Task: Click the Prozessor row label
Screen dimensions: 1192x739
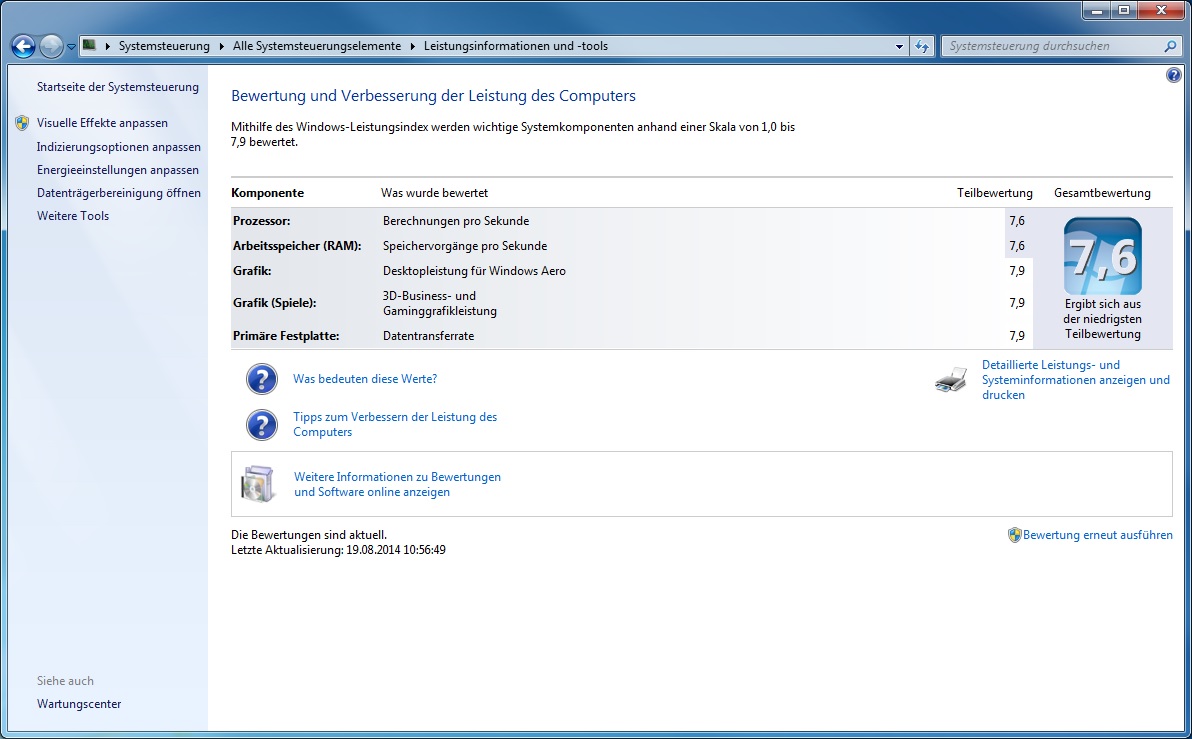Action: tap(262, 220)
